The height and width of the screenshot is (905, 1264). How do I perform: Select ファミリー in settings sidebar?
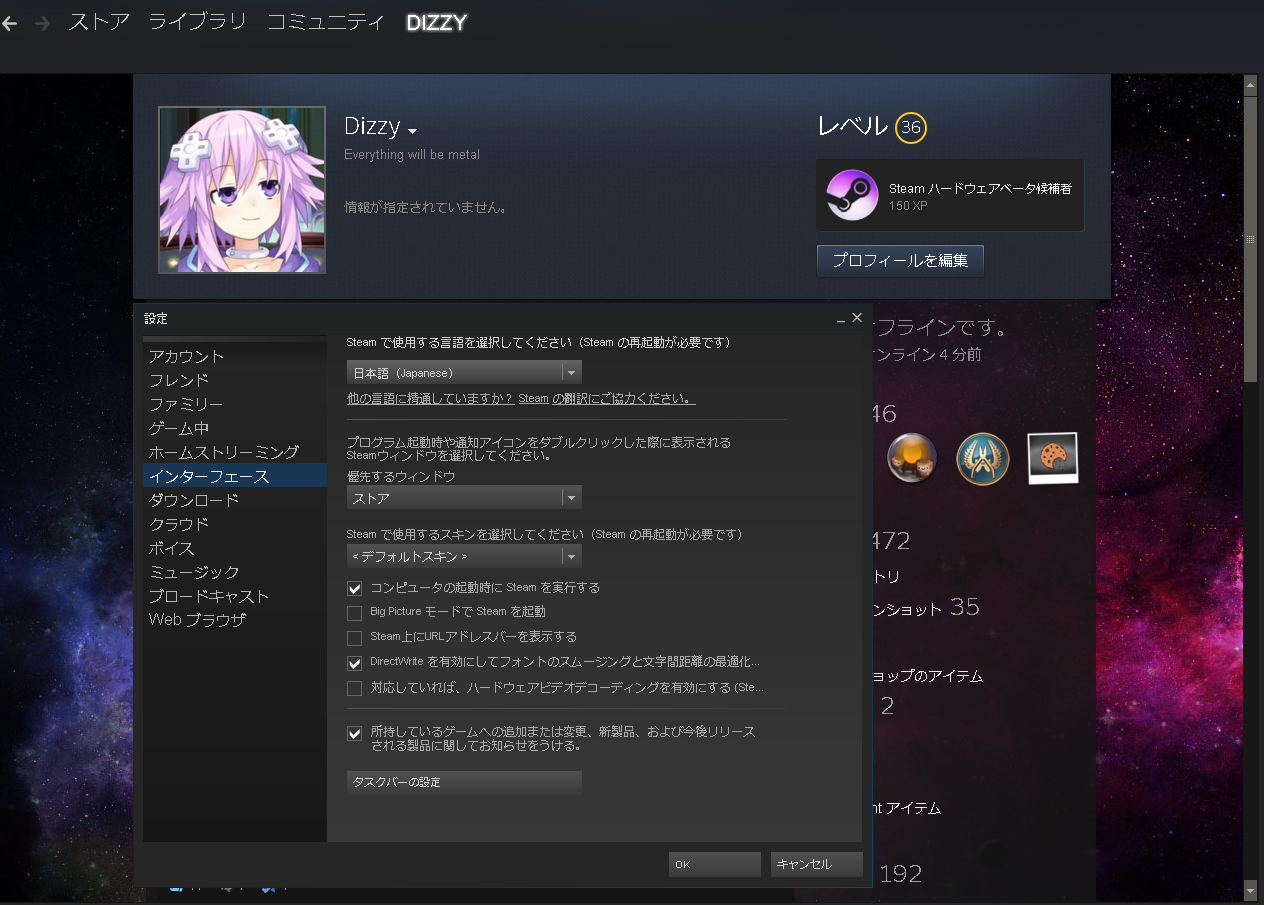pos(235,404)
